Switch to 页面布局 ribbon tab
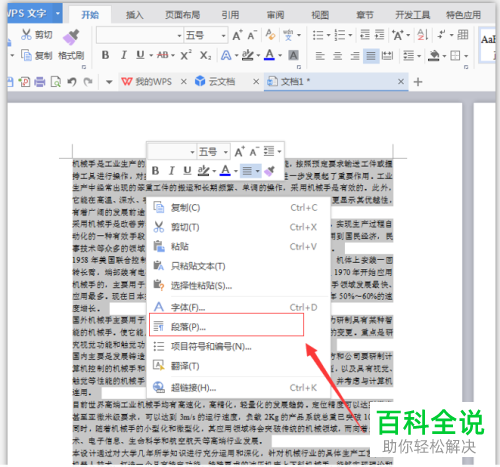This screenshot has height=467, width=500. [182, 15]
